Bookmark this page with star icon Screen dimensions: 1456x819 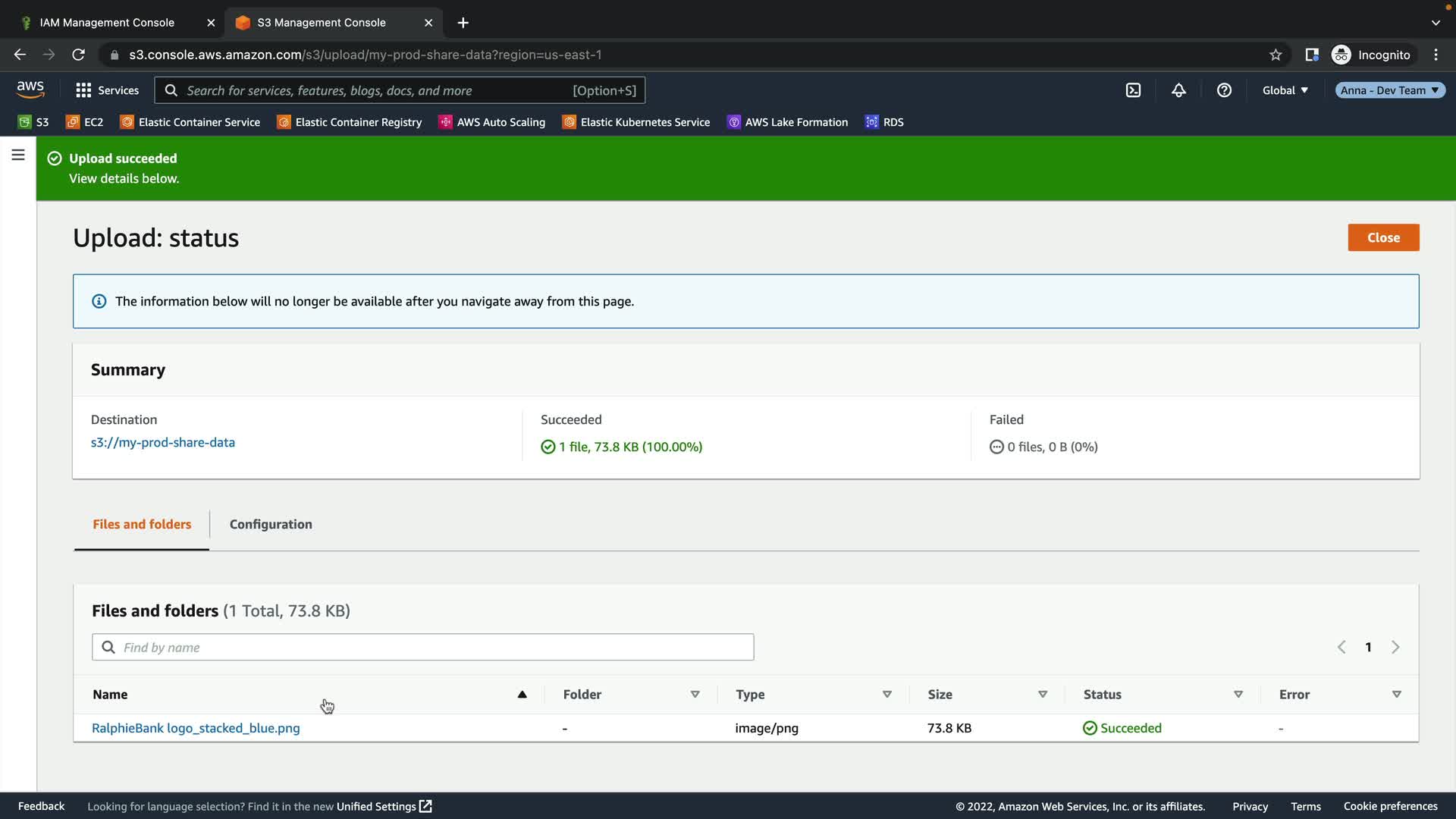coord(1276,55)
